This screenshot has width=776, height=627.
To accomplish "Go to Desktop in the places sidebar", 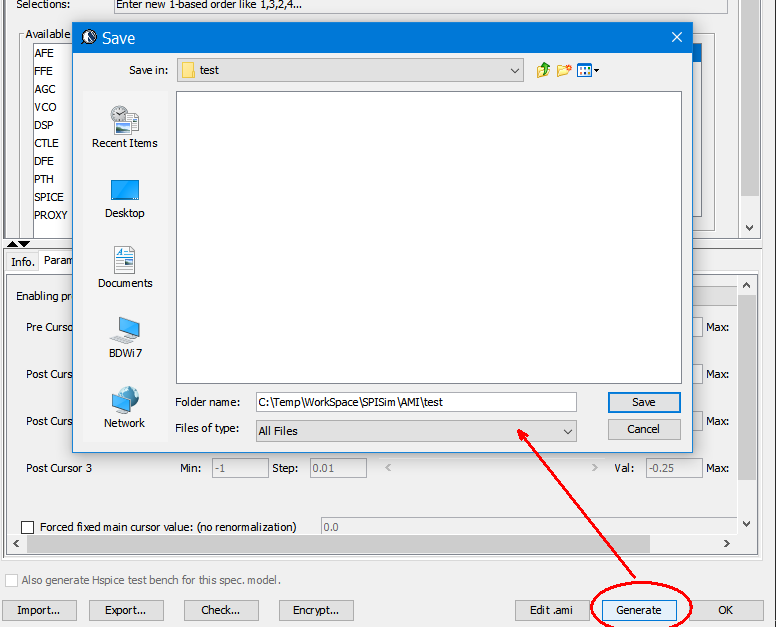I will 124,198.
